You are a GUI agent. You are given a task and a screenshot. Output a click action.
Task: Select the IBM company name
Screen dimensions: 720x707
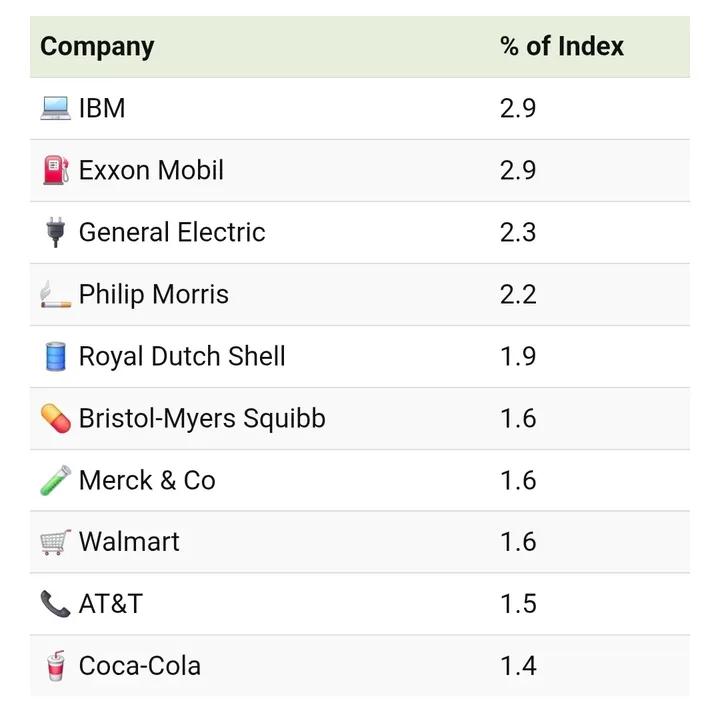click(102, 108)
